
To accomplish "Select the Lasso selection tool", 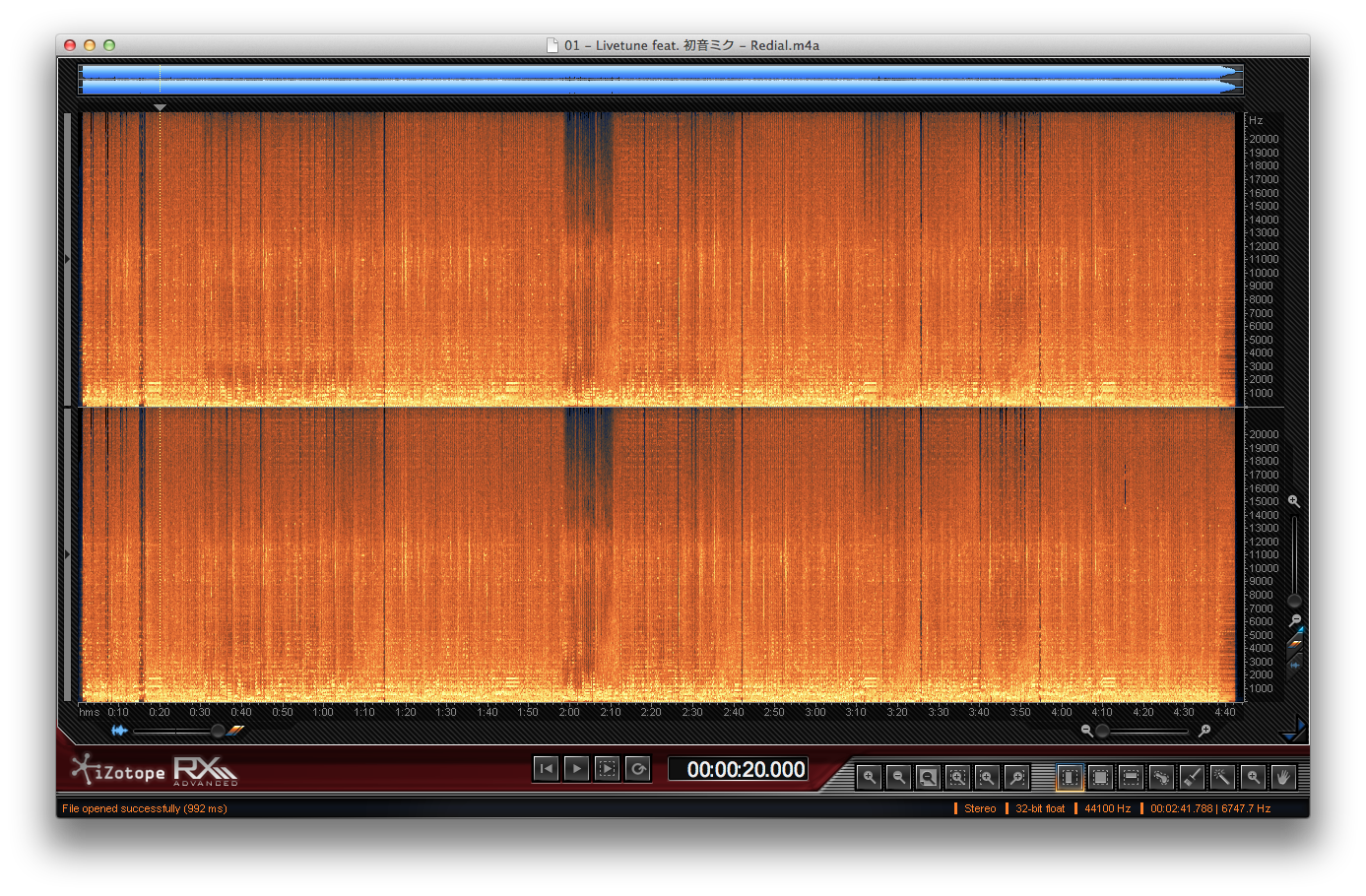I will (1162, 777).
